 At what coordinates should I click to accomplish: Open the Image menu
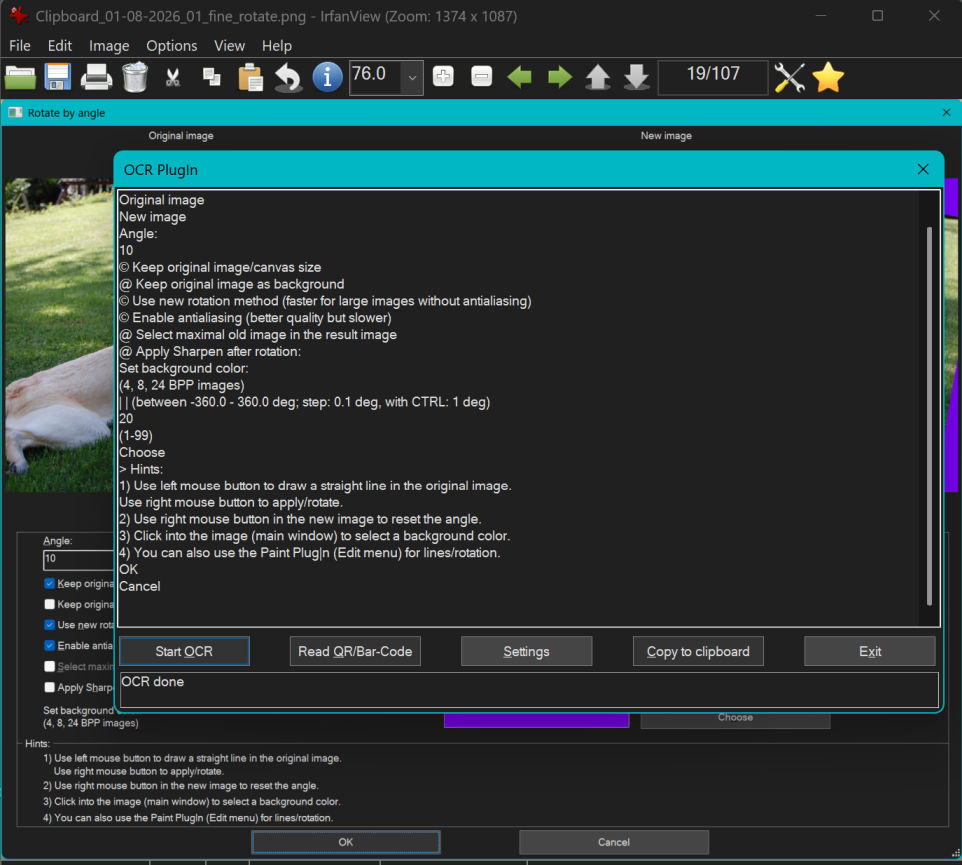tap(109, 46)
